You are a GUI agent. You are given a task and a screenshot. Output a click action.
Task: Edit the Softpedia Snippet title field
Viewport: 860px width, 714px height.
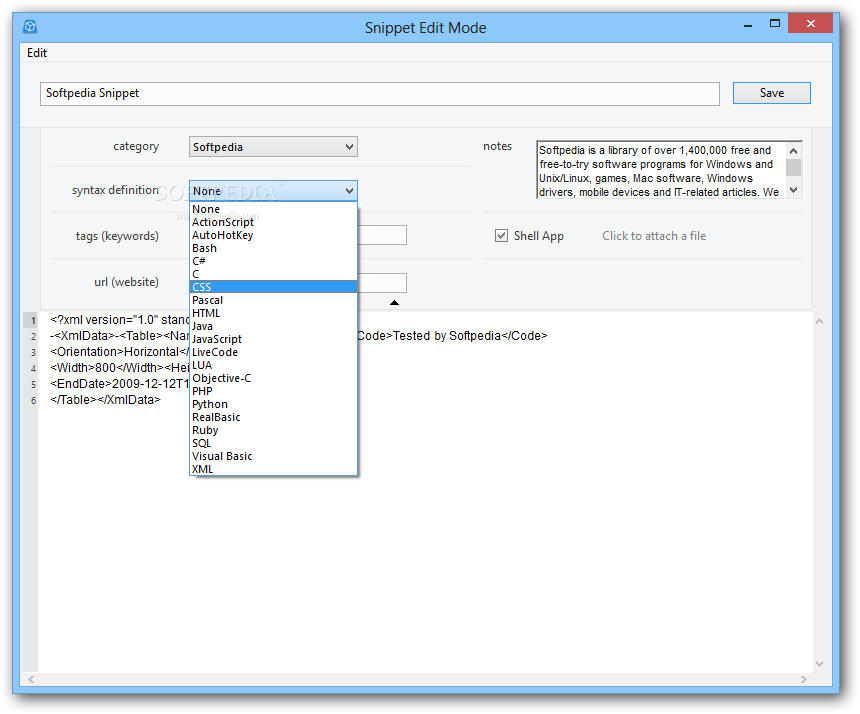(380, 93)
